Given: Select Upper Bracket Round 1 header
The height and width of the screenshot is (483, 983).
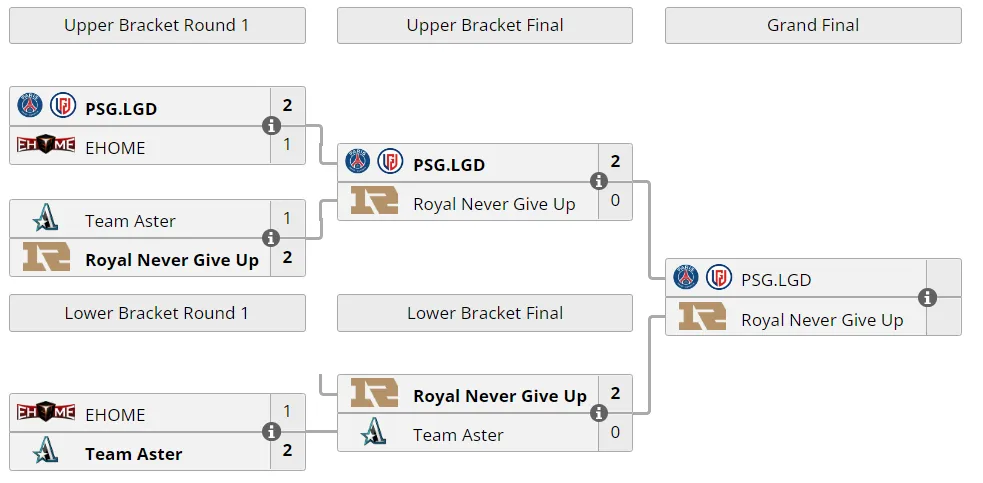Looking at the screenshot, I should click(x=157, y=26).
